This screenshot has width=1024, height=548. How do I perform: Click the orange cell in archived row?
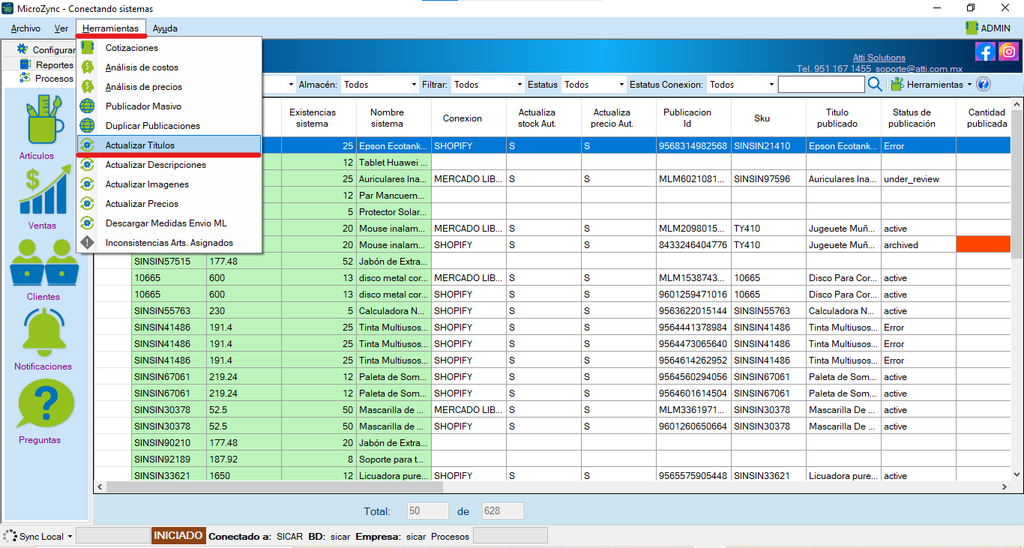[x=983, y=245]
